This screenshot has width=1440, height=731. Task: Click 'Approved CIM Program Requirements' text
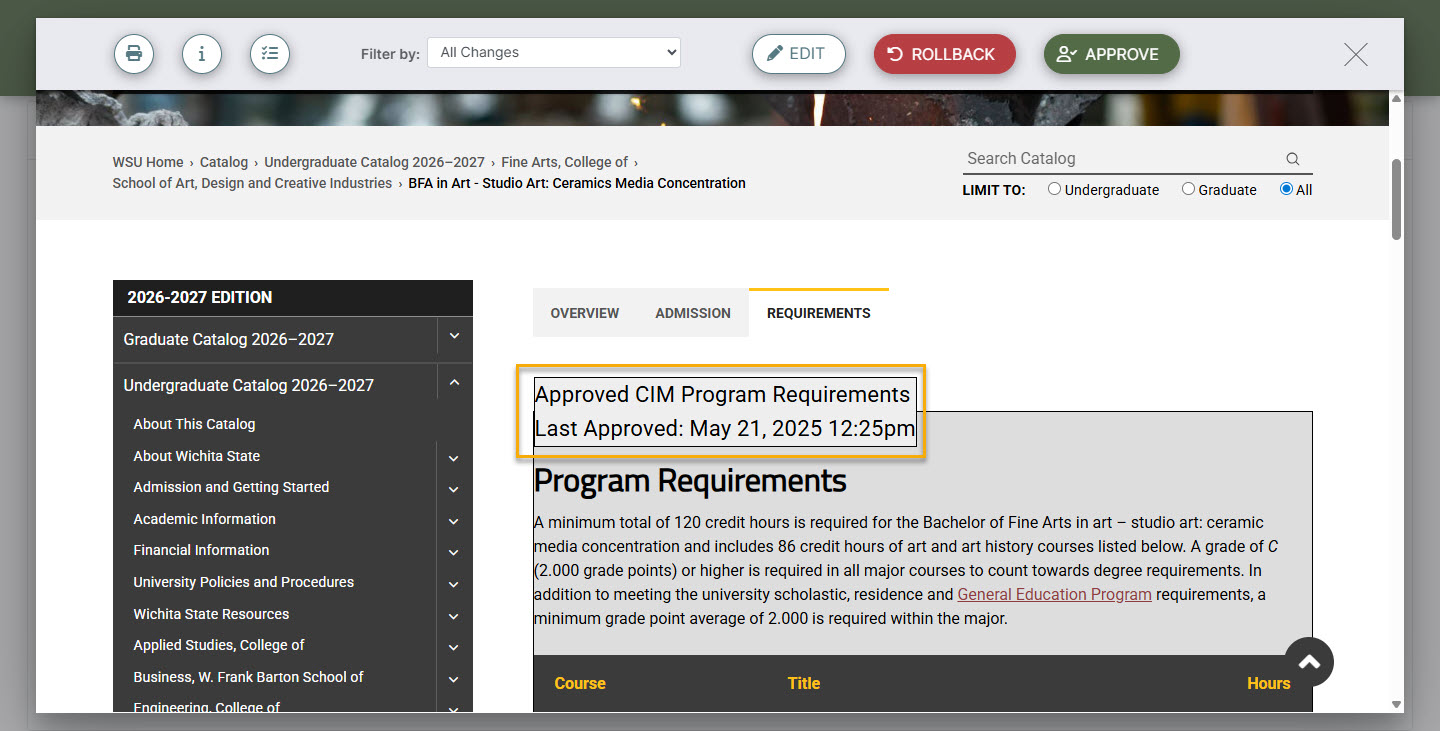pyautogui.click(x=722, y=394)
